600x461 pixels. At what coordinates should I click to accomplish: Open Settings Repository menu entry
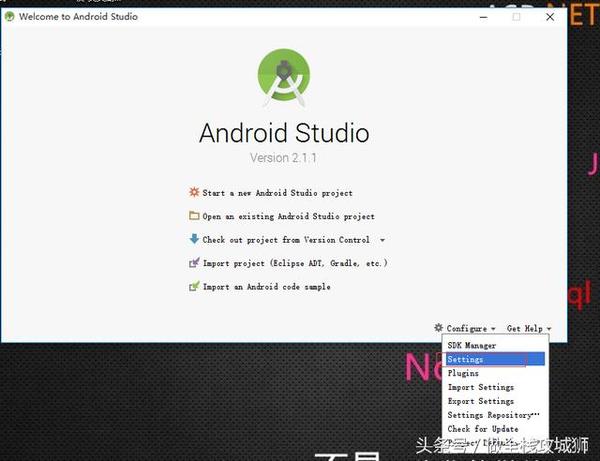coord(496,415)
